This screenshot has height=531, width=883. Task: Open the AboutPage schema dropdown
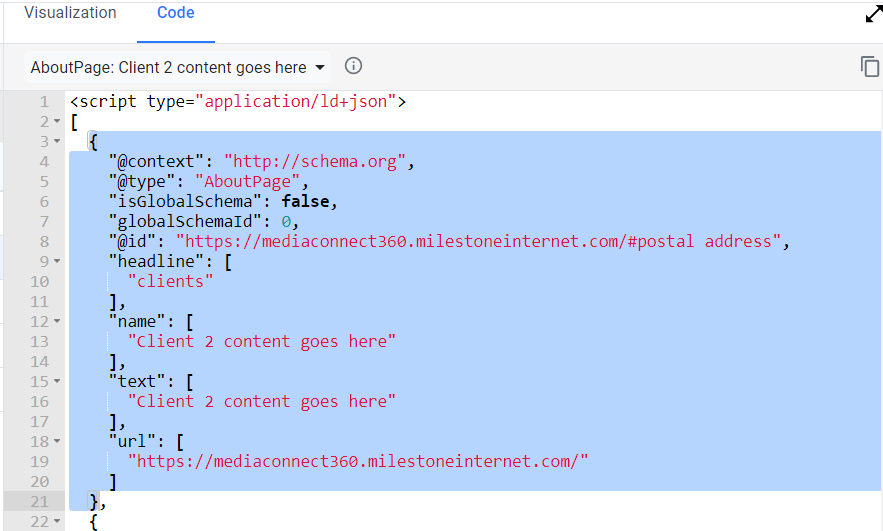(x=177, y=68)
